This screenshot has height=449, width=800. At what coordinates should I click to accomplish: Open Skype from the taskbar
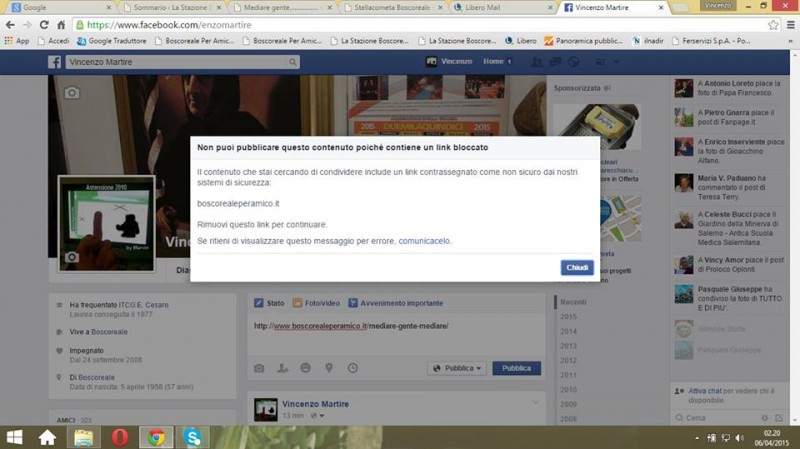193,437
